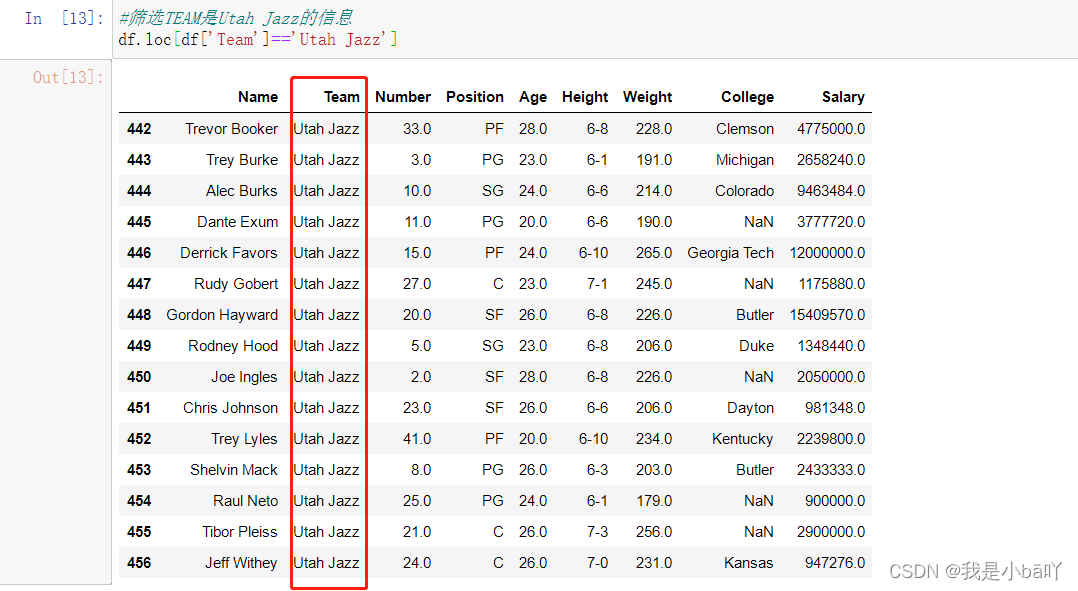The image size is (1078, 591).
Task: Click Utah Jazz in the Rudy Gobert row
Action: (327, 283)
